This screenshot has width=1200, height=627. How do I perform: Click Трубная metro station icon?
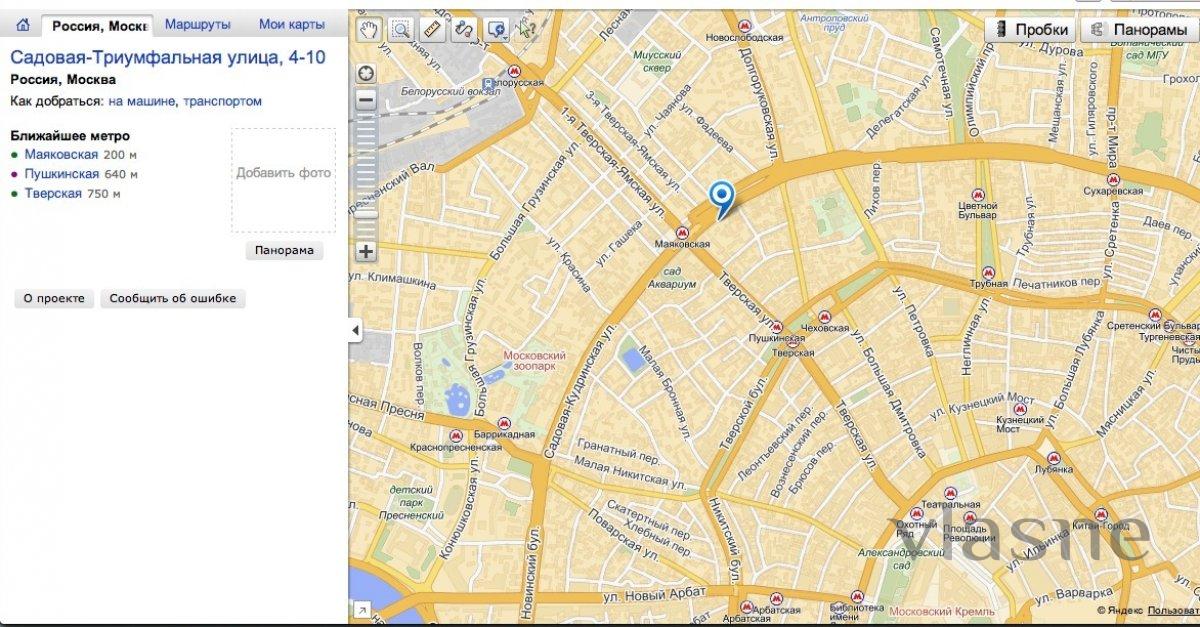pos(988,271)
